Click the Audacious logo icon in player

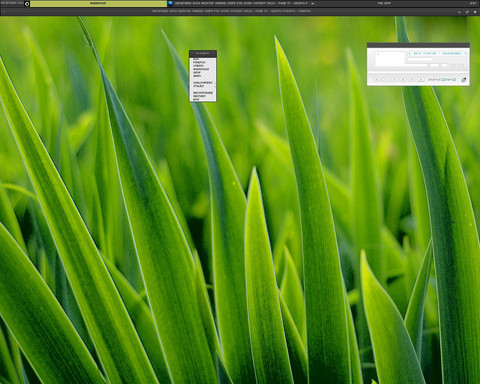point(464,80)
